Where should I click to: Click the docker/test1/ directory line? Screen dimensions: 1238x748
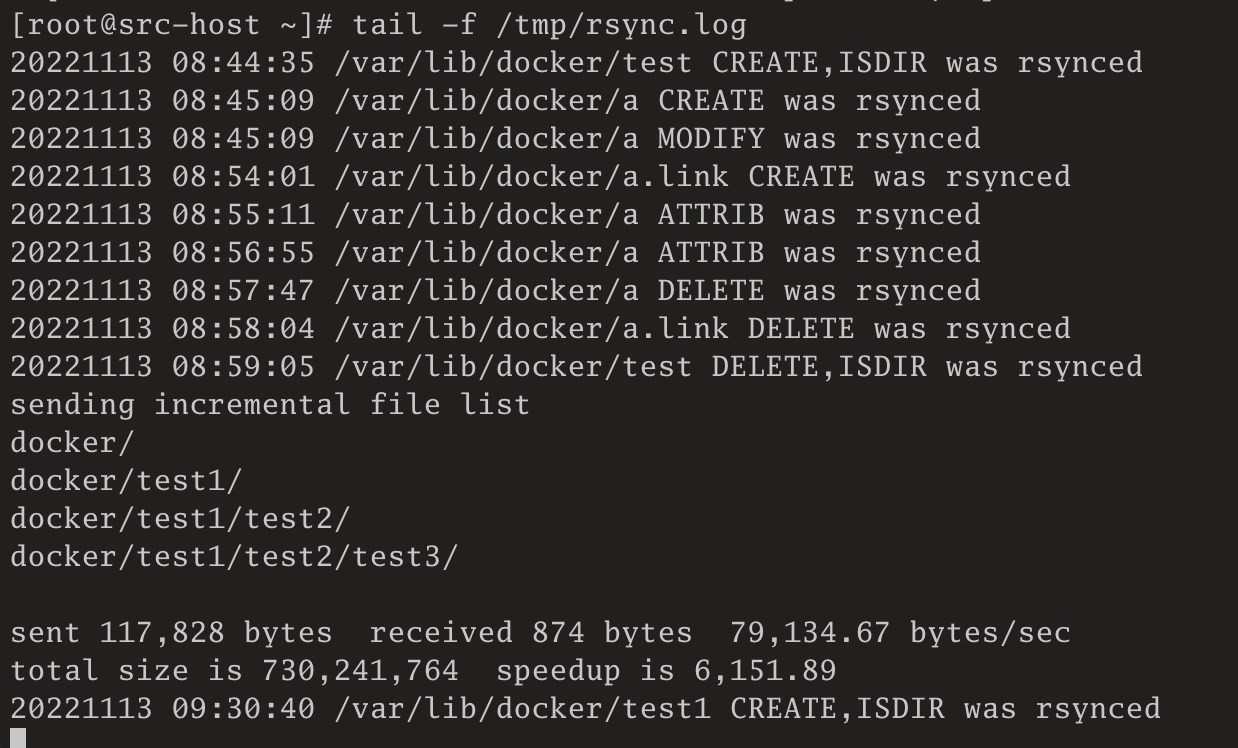[126, 481]
